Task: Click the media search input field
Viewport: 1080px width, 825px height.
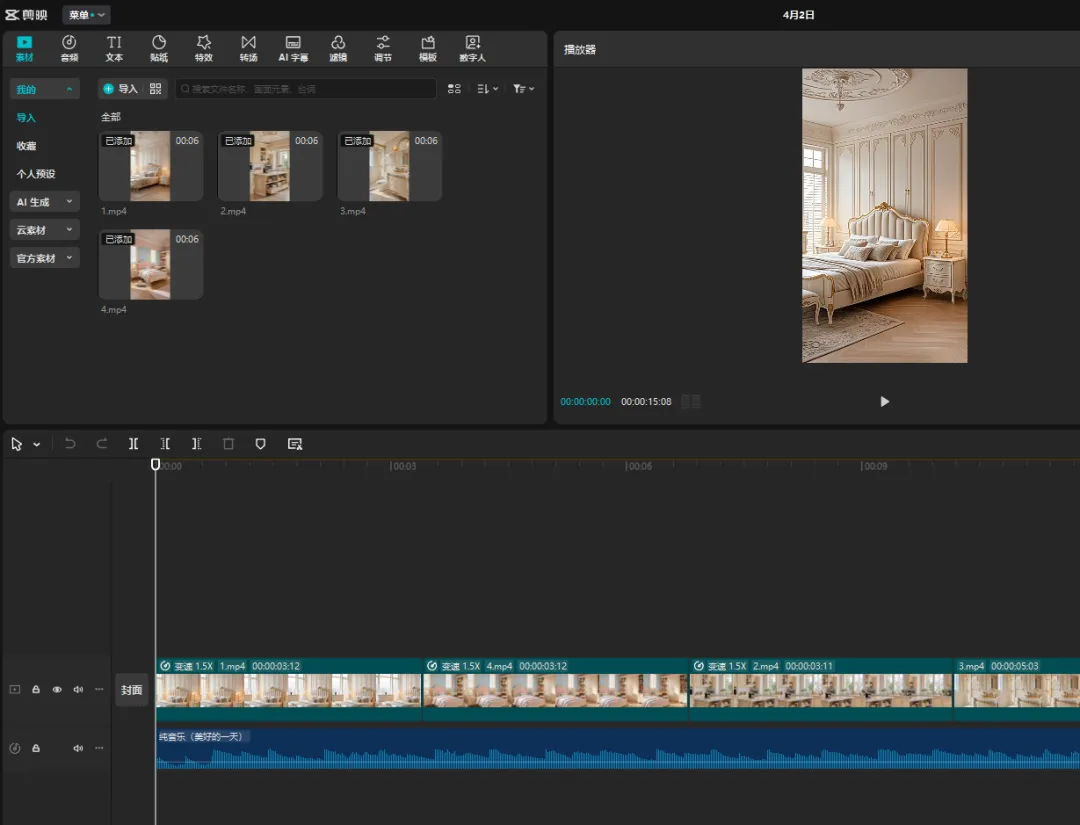Action: 305,89
